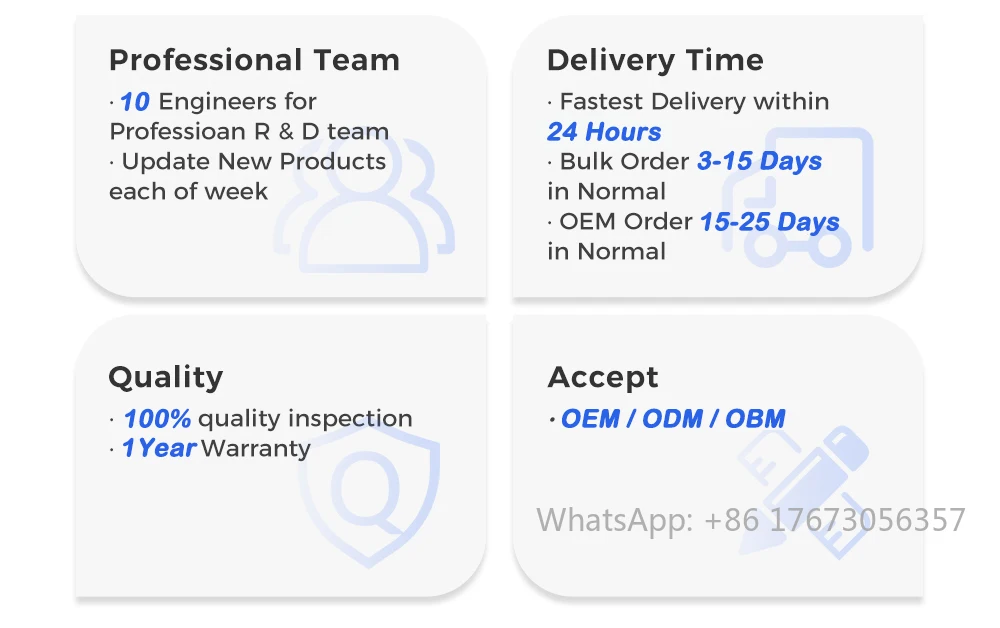Click the blue "10" engineers number

coord(134,101)
